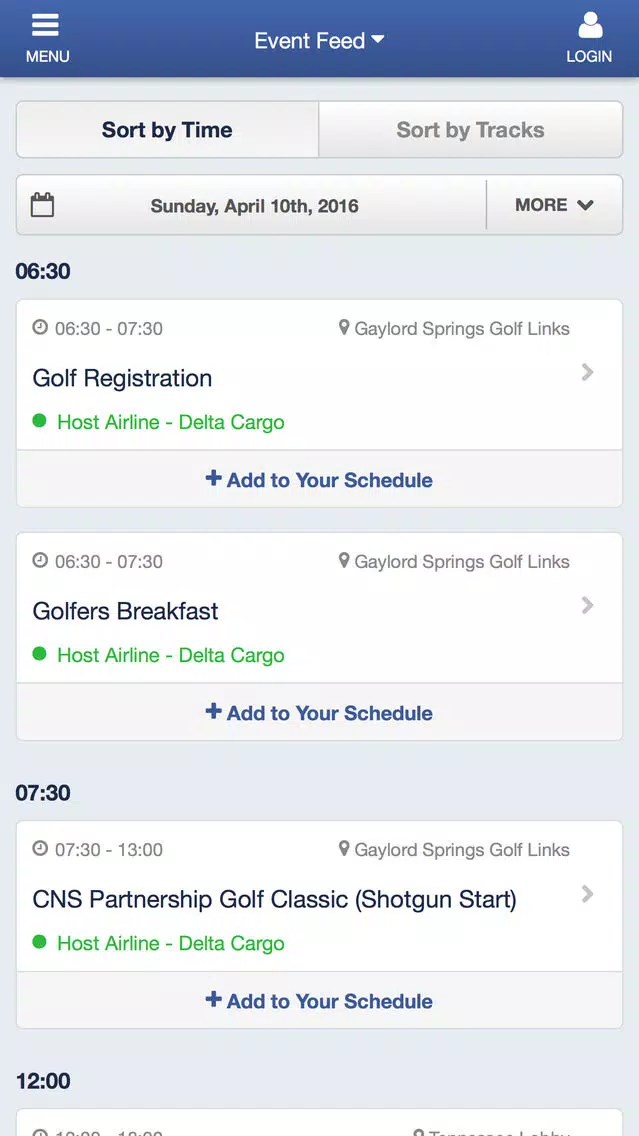Image resolution: width=639 pixels, height=1136 pixels.
Task: Open Golfers Breakfast details via chevron
Action: pyautogui.click(x=588, y=605)
